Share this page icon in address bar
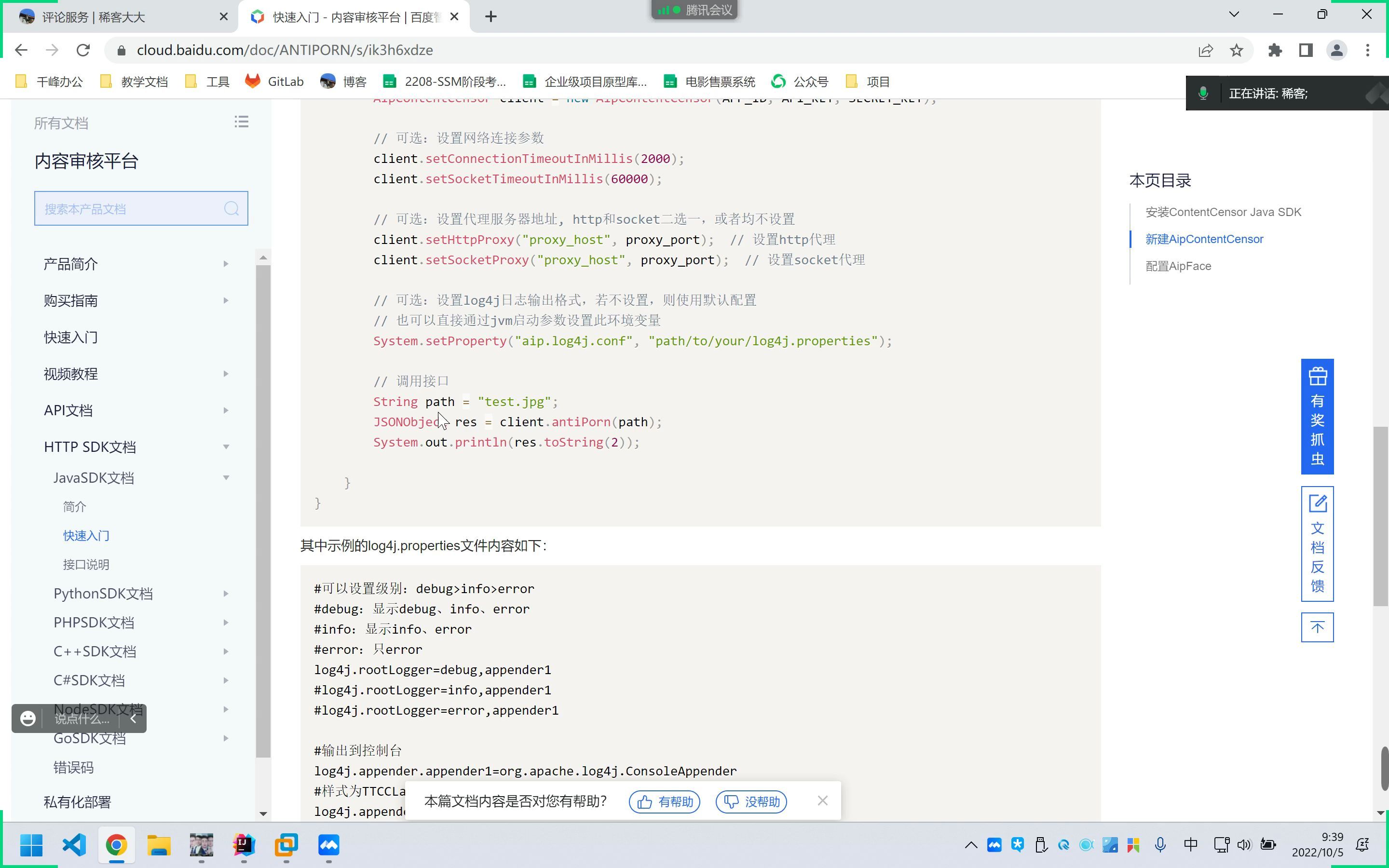Image resolution: width=1389 pixels, height=868 pixels. click(1205, 51)
